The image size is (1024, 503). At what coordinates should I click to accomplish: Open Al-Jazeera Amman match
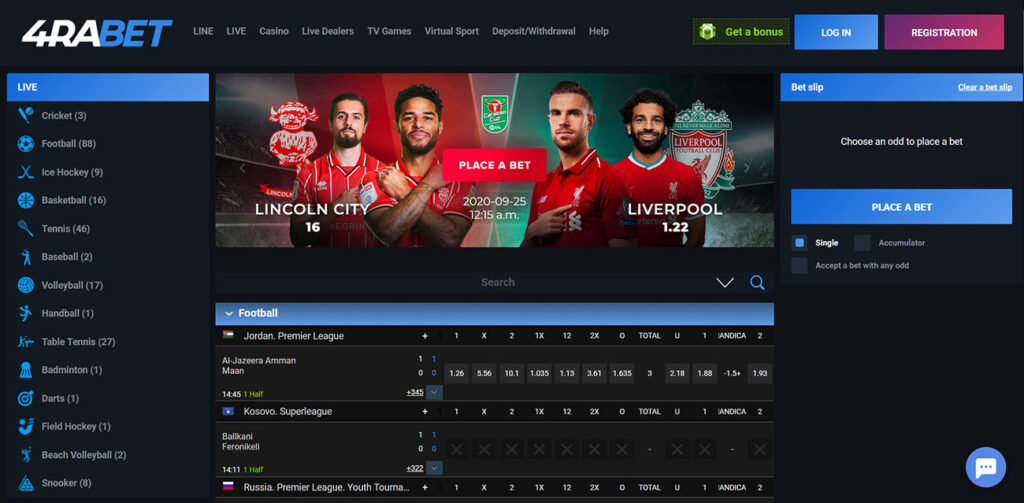(259, 366)
